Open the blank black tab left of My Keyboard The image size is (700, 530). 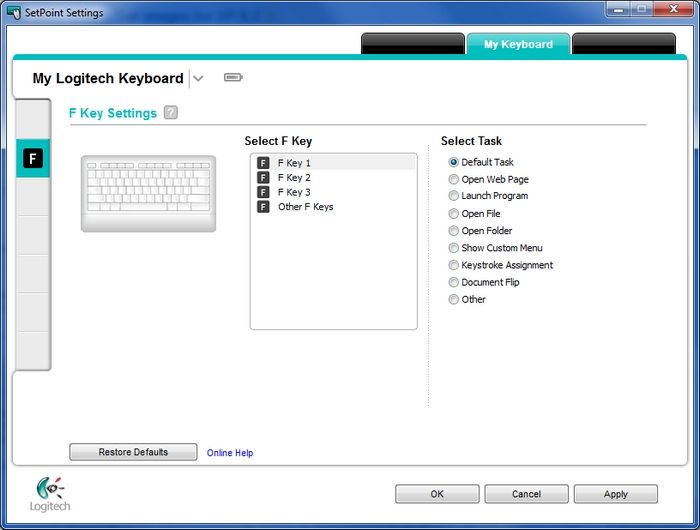pyautogui.click(x=412, y=44)
